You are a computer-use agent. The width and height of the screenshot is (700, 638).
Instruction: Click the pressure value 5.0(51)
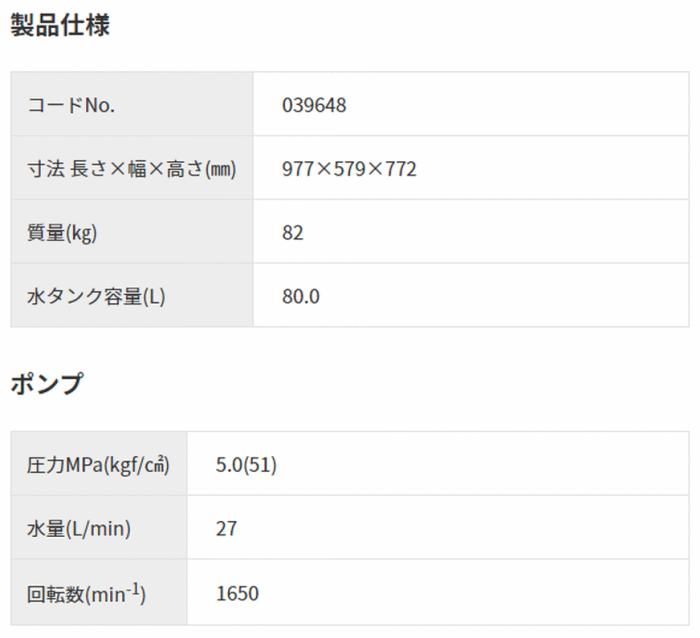click(x=246, y=465)
